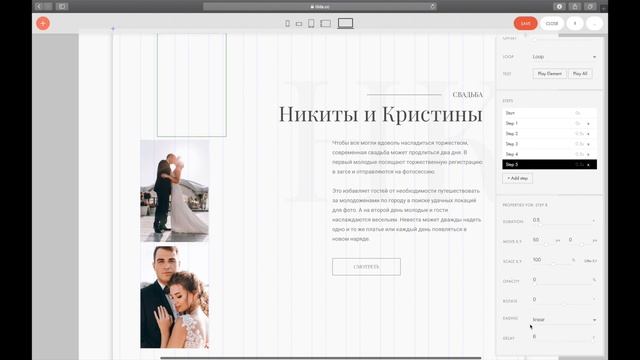640x360 pixels.
Task: Click the Delay value field
Action: (562, 337)
